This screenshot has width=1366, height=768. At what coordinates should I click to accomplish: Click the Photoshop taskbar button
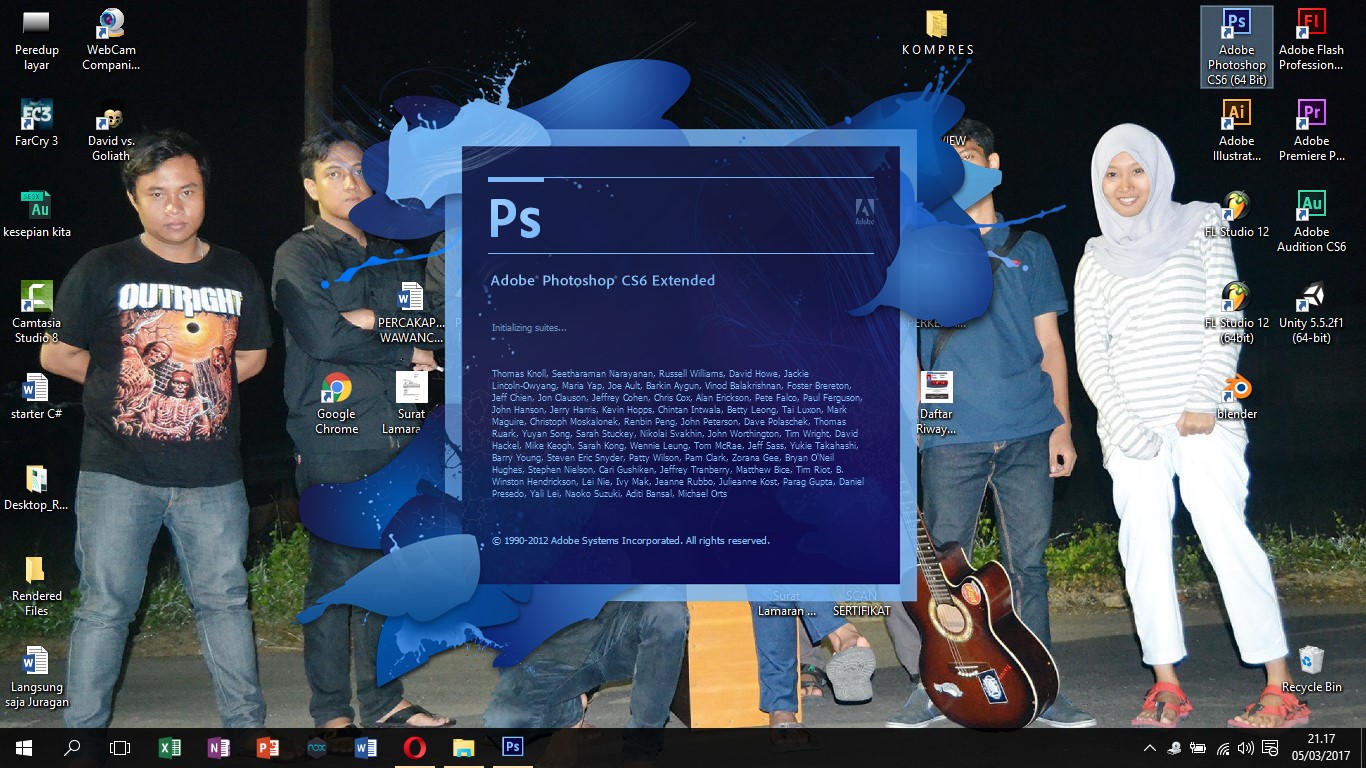(512, 747)
